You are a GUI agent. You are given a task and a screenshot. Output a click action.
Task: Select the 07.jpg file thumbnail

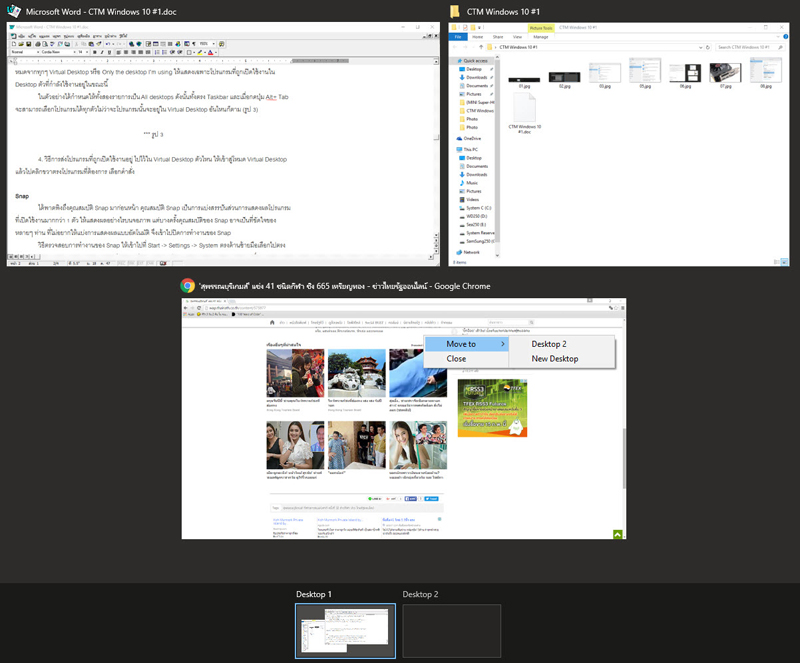point(725,75)
